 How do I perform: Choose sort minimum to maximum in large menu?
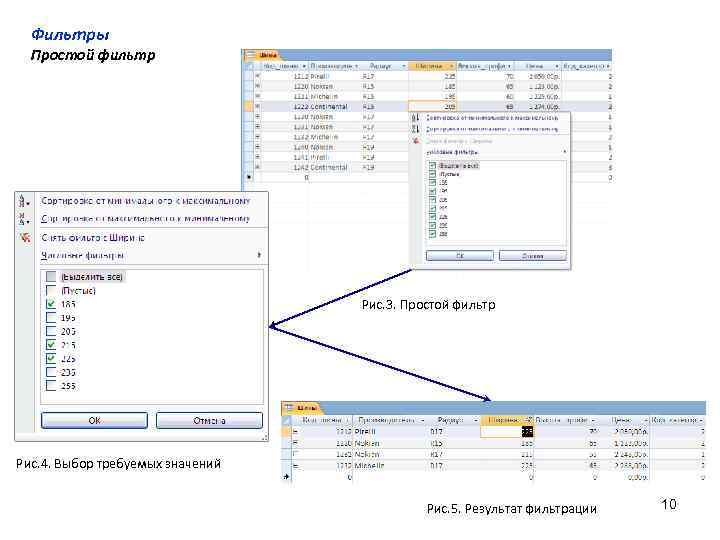coord(146,201)
